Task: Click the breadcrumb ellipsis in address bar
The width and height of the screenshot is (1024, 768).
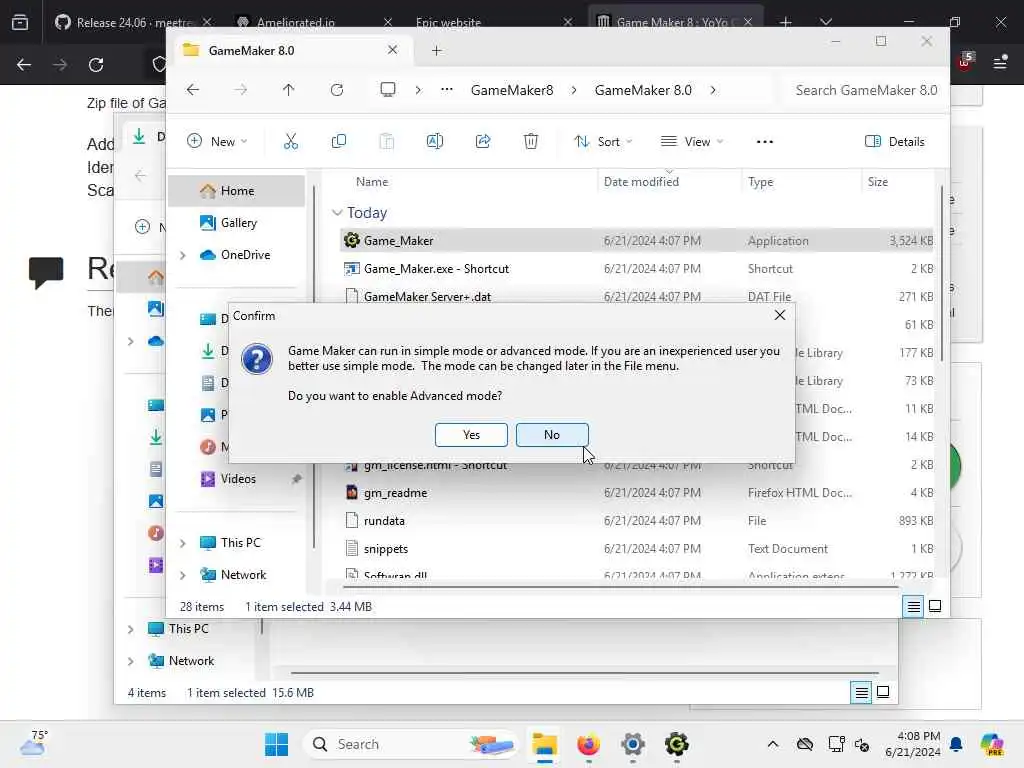Action: [x=447, y=90]
